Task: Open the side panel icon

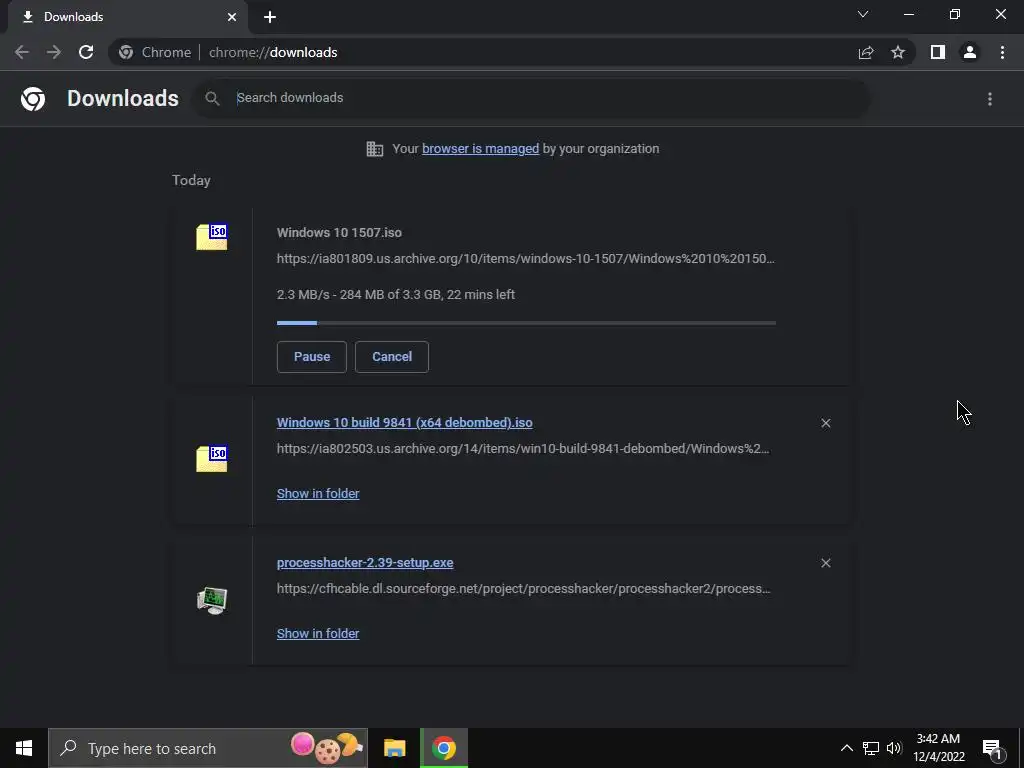Action: (x=938, y=52)
